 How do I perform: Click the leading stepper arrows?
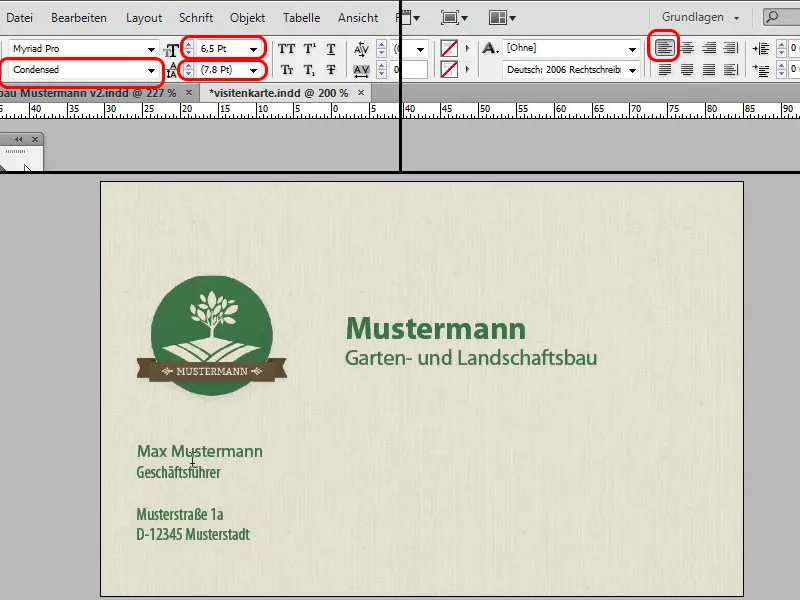pyautogui.click(x=188, y=70)
